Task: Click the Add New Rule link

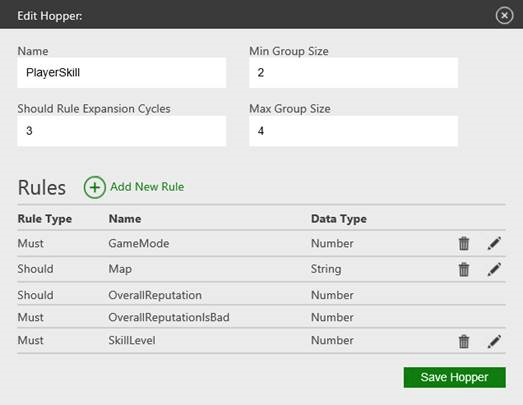Action: [147, 187]
